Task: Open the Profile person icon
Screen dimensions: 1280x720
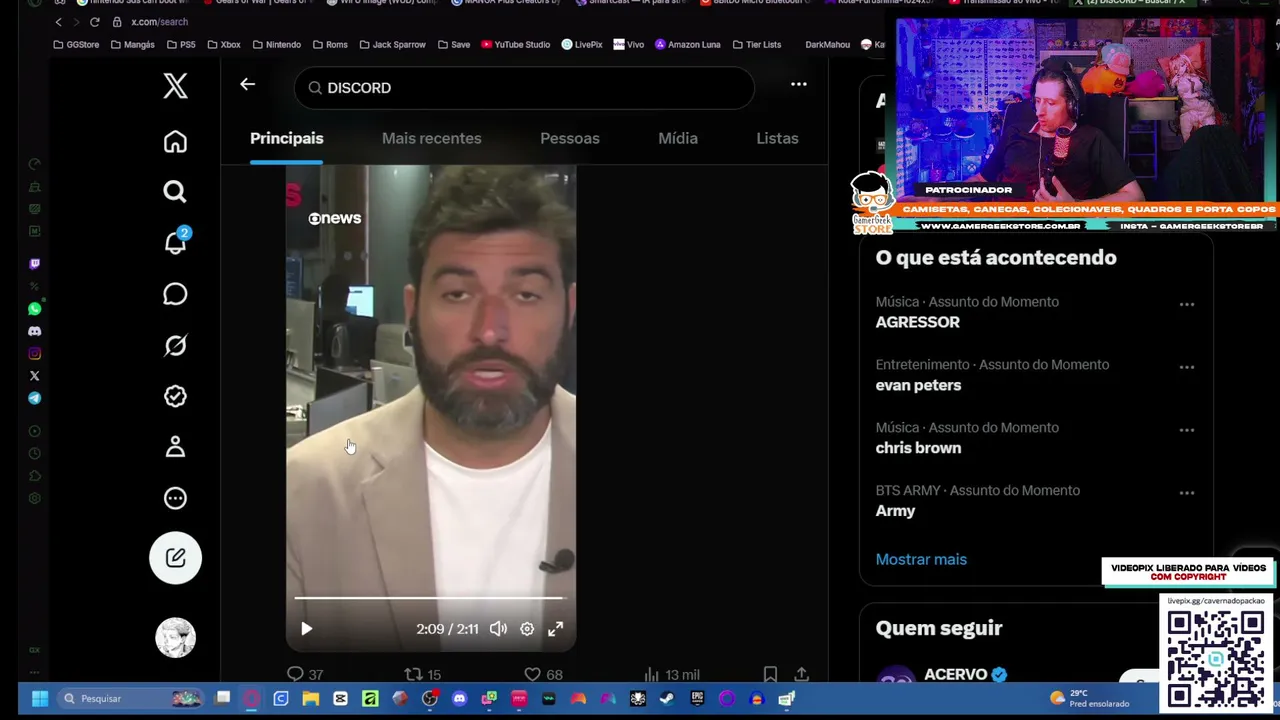Action: (x=175, y=447)
